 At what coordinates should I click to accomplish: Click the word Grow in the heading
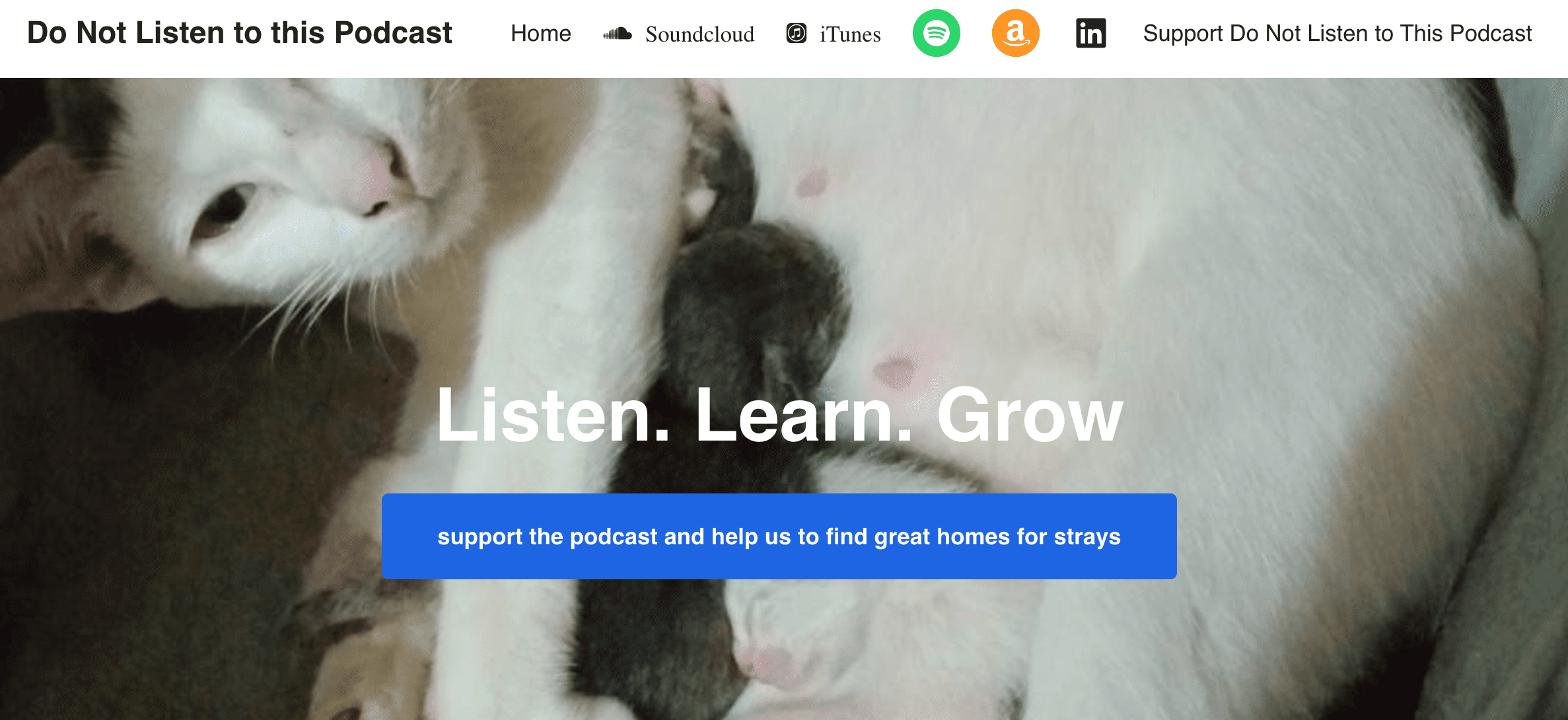(x=1030, y=415)
